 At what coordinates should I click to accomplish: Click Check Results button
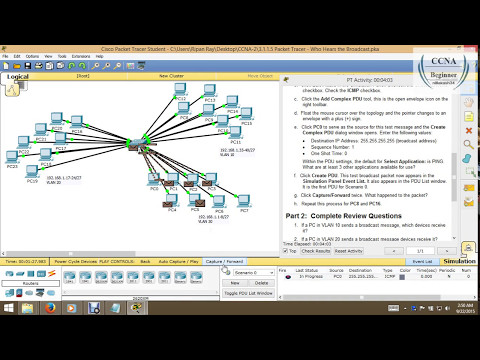[316, 251]
